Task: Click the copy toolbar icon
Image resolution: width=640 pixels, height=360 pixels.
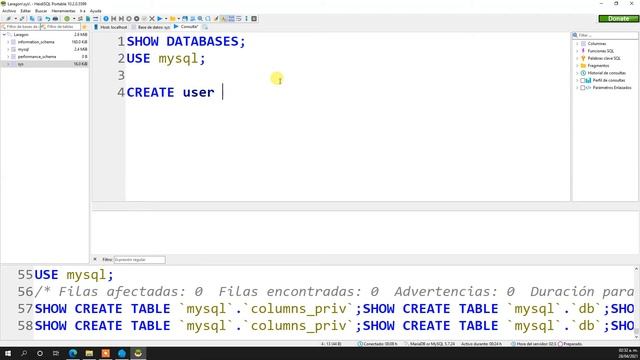Action: [32, 19]
